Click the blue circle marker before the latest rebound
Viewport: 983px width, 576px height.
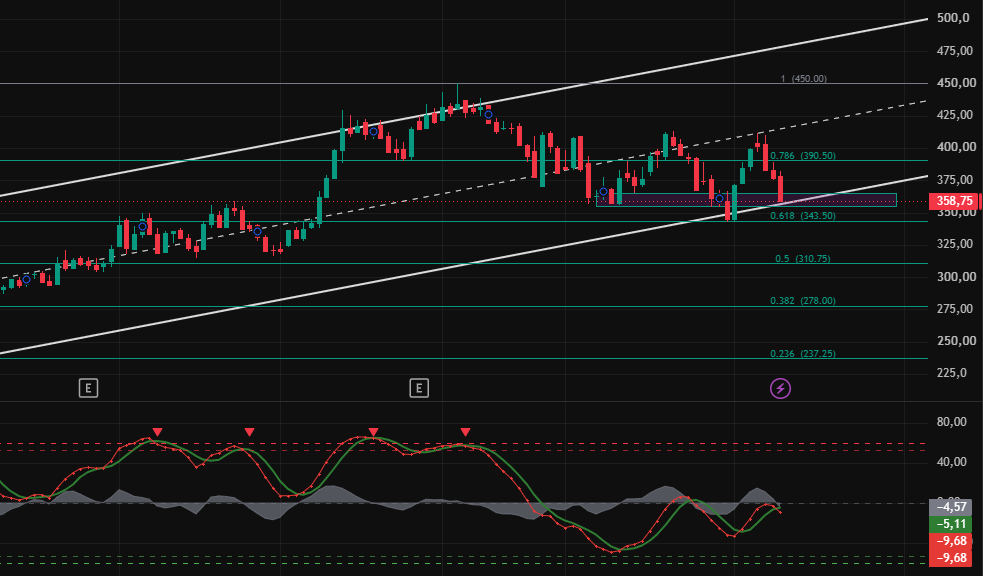pos(720,199)
